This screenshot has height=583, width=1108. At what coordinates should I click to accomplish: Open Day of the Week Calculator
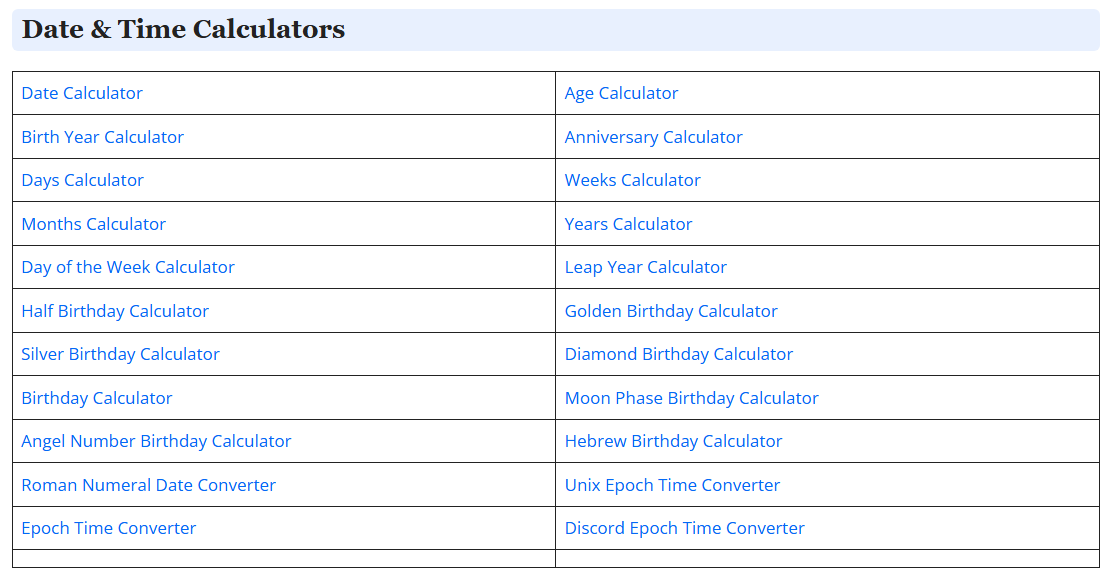[128, 267]
